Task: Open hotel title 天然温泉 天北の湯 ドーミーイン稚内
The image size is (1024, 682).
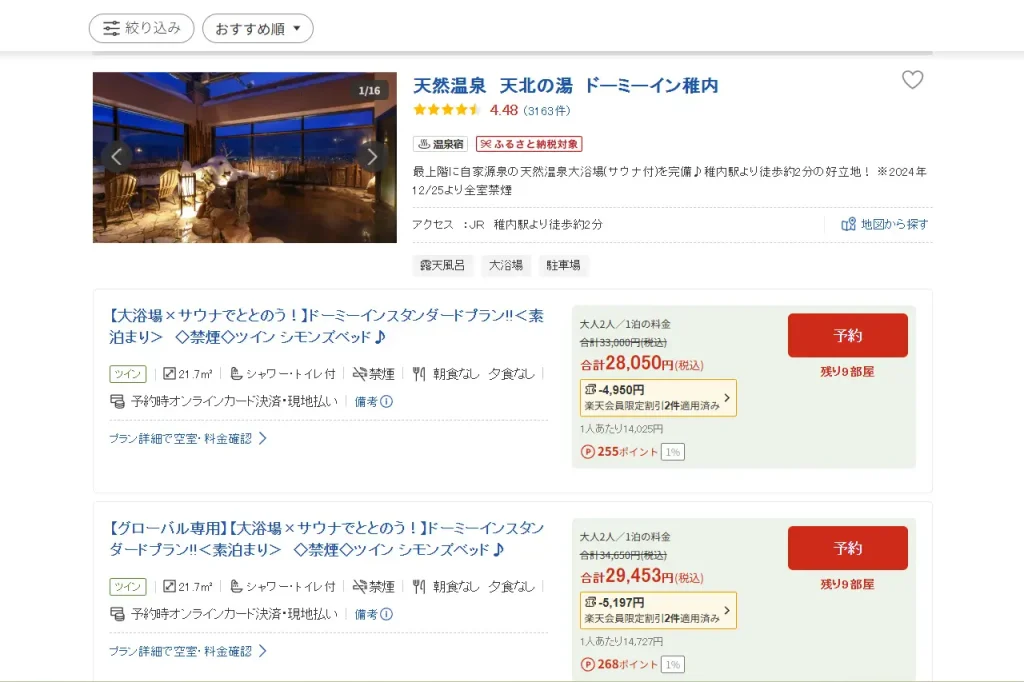Action: [566, 86]
